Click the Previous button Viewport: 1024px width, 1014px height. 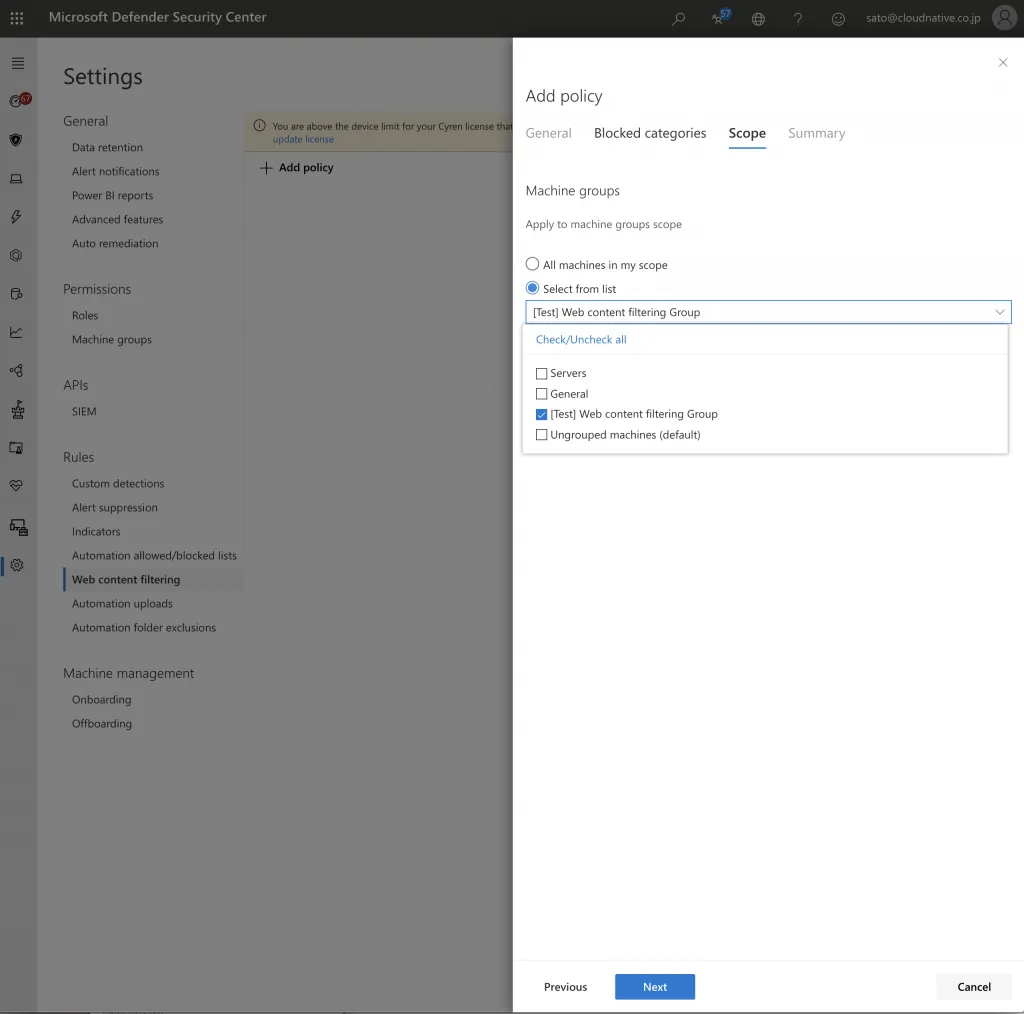[565, 987]
